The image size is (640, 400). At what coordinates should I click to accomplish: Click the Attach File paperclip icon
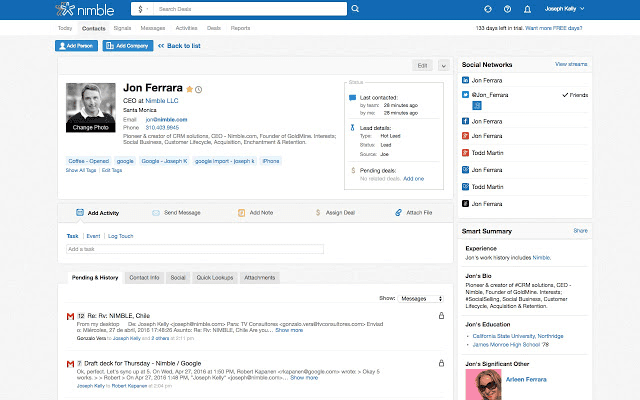(x=398, y=213)
